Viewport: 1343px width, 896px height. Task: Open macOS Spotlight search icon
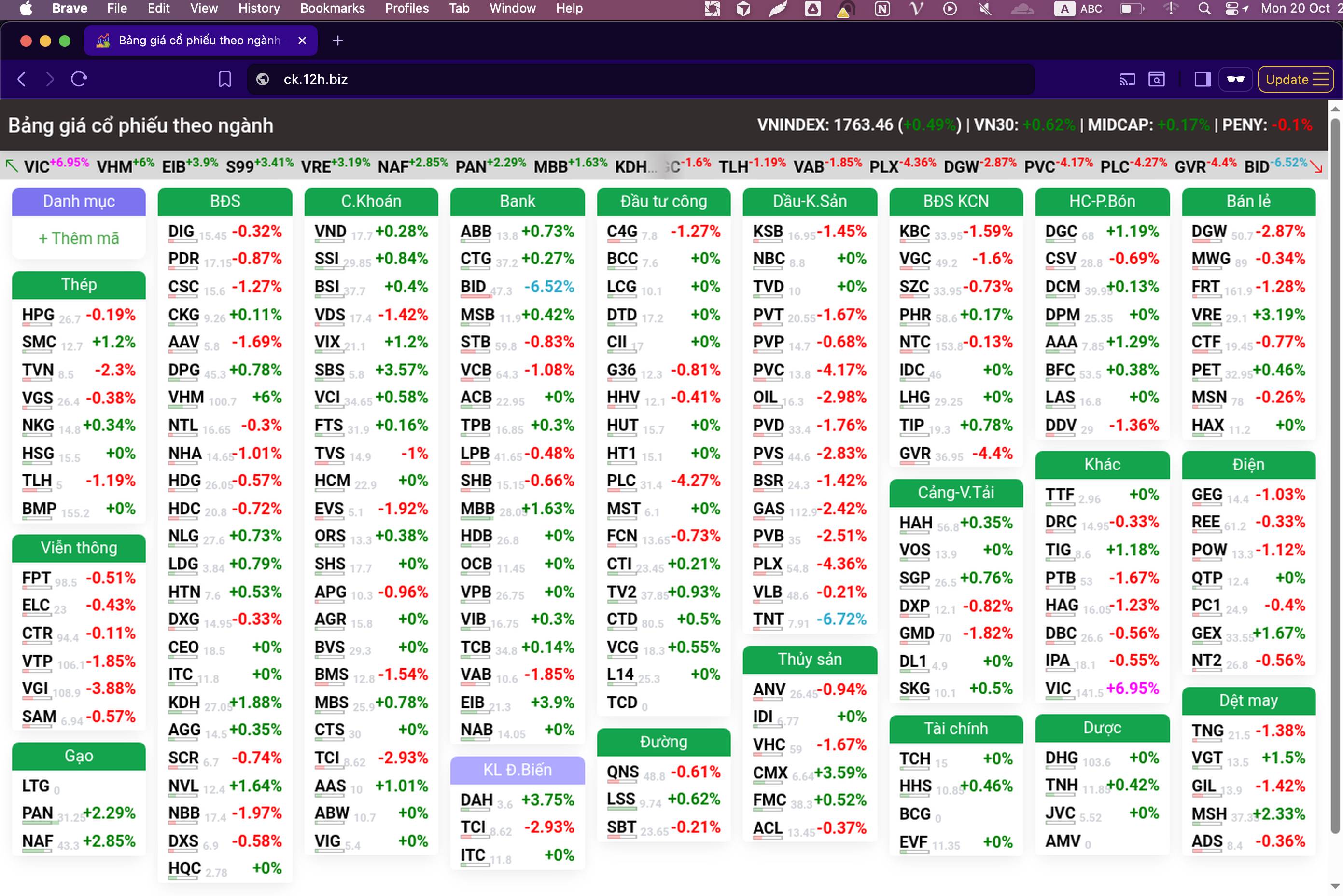coord(1204,9)
